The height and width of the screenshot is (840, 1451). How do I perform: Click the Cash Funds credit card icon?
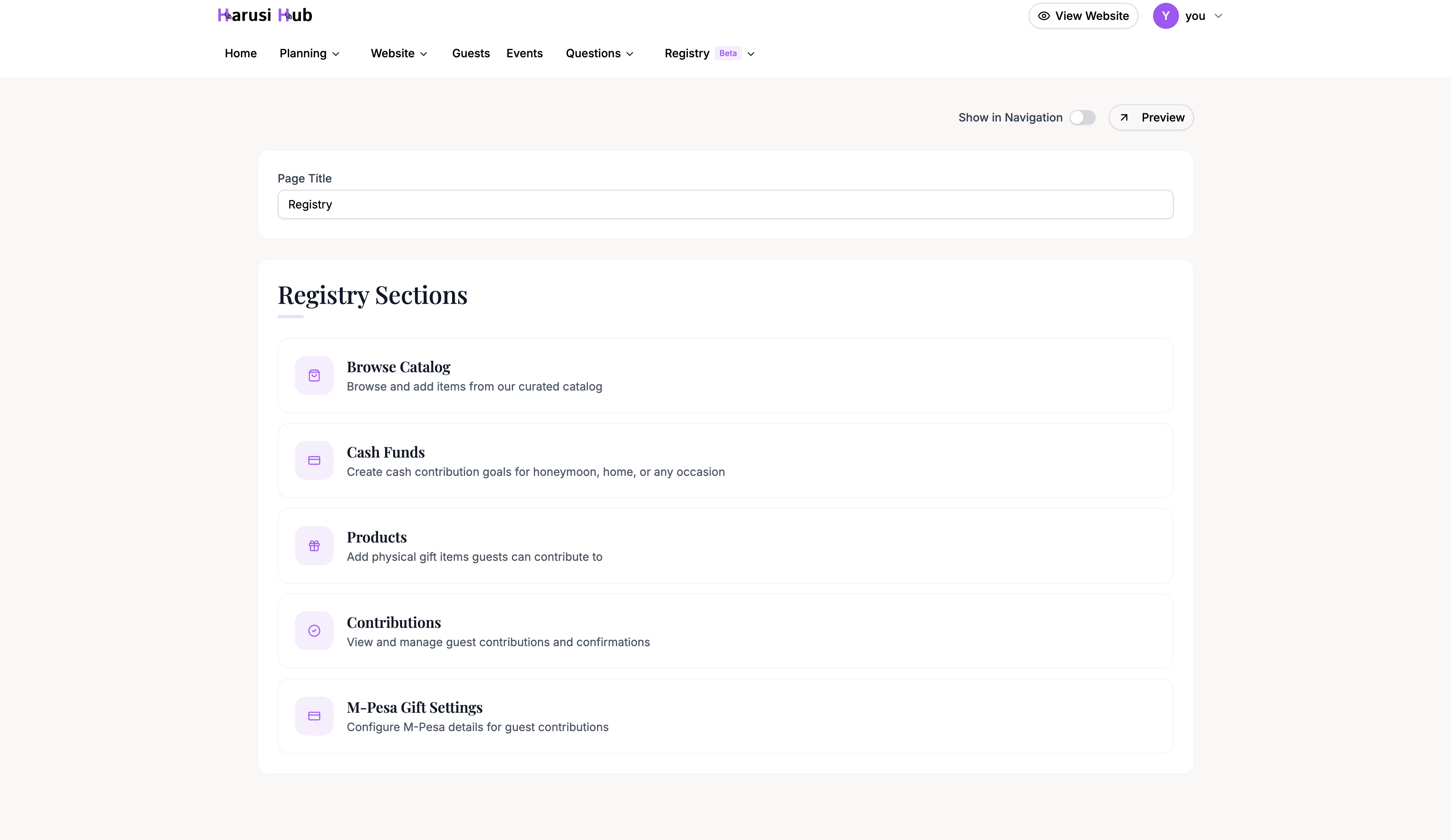(314, 460)
